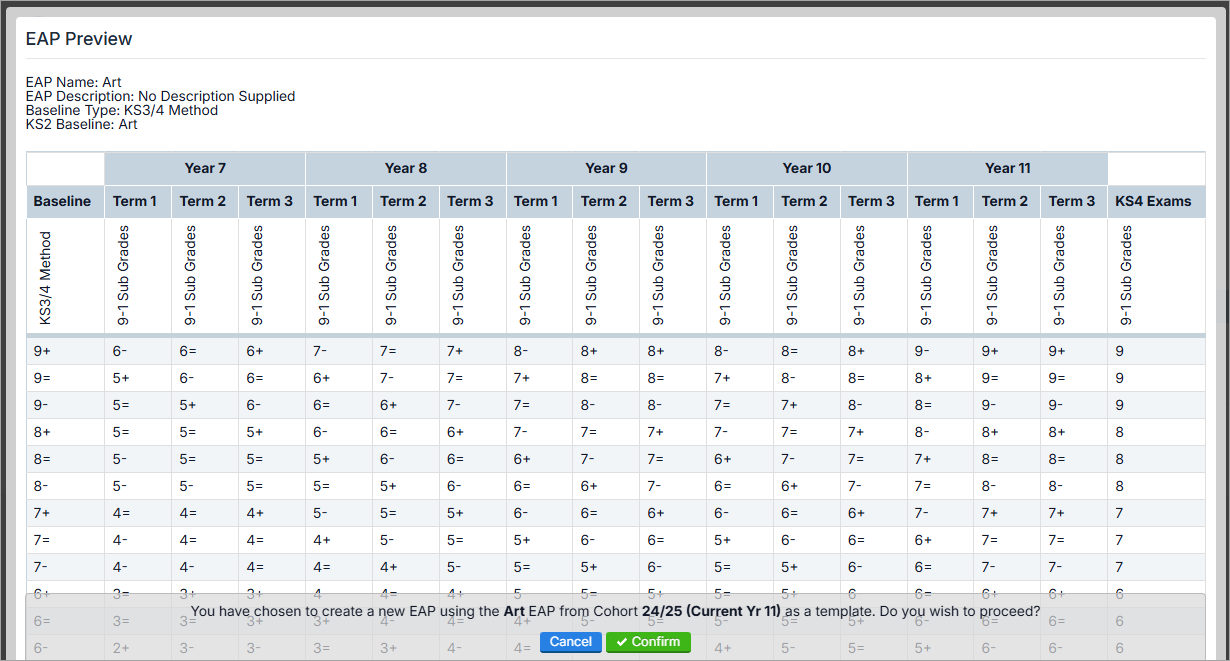Select the Year 11 column group header
This screenshot has width=1230, height=661.
tap(1007, 168)
